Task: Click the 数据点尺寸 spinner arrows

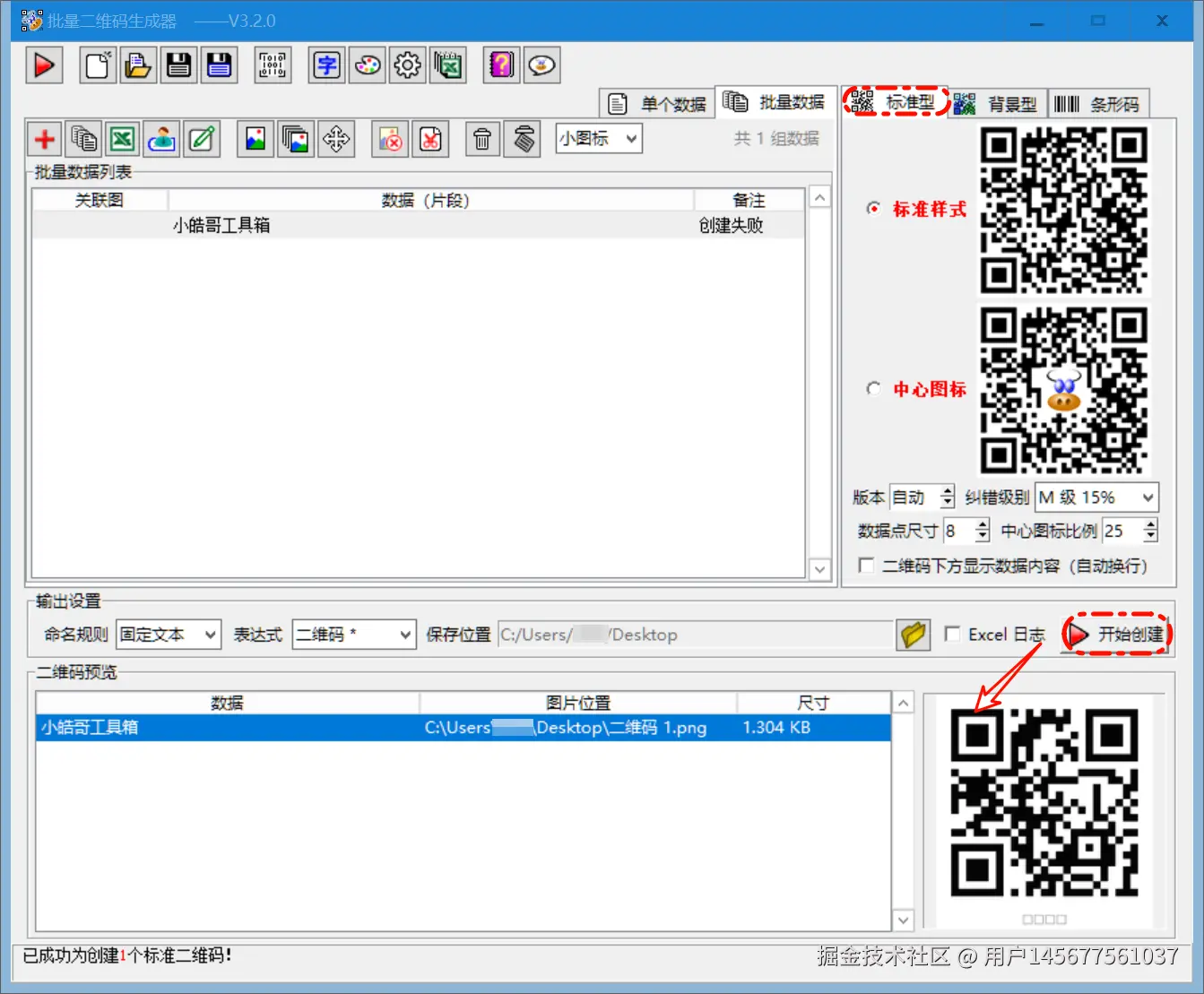Action: click(x=983, y=531)
